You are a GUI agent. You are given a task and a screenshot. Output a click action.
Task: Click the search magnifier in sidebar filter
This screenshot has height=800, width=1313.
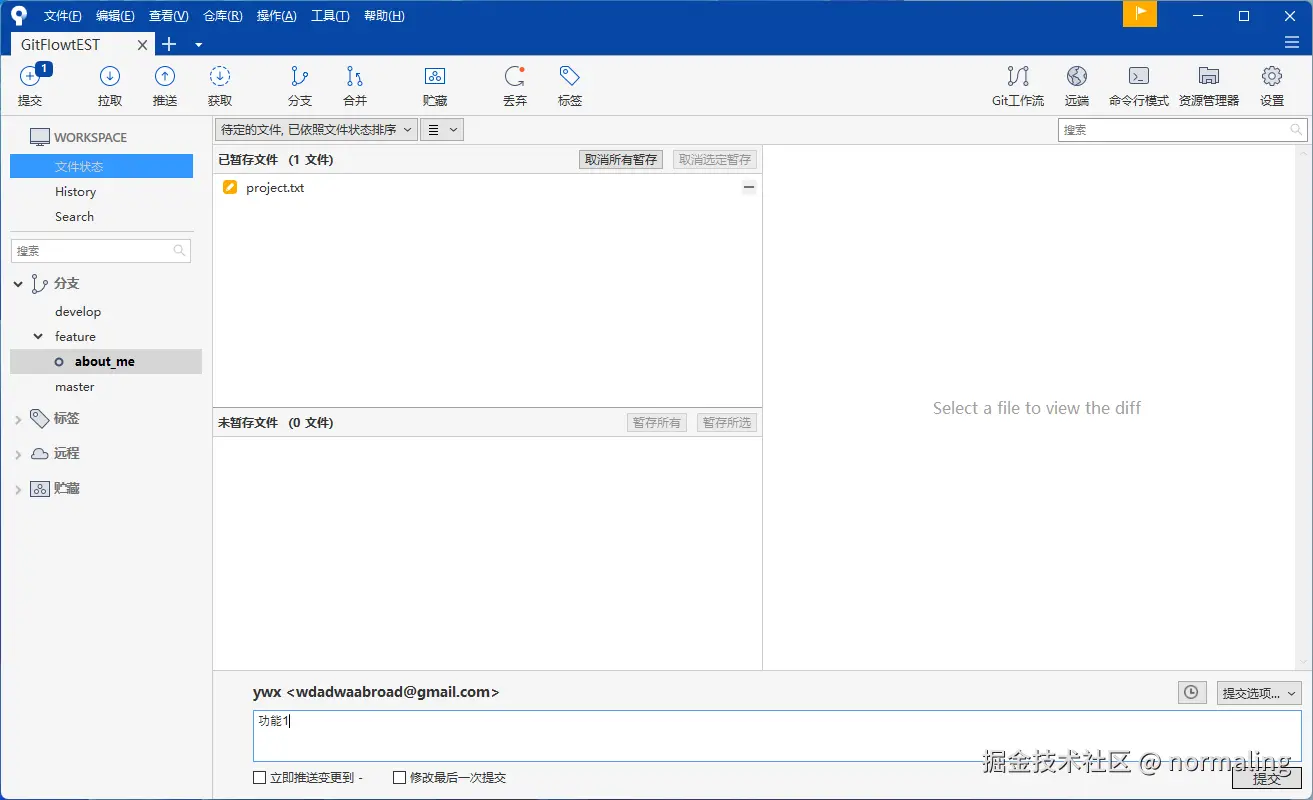[180, 251]
